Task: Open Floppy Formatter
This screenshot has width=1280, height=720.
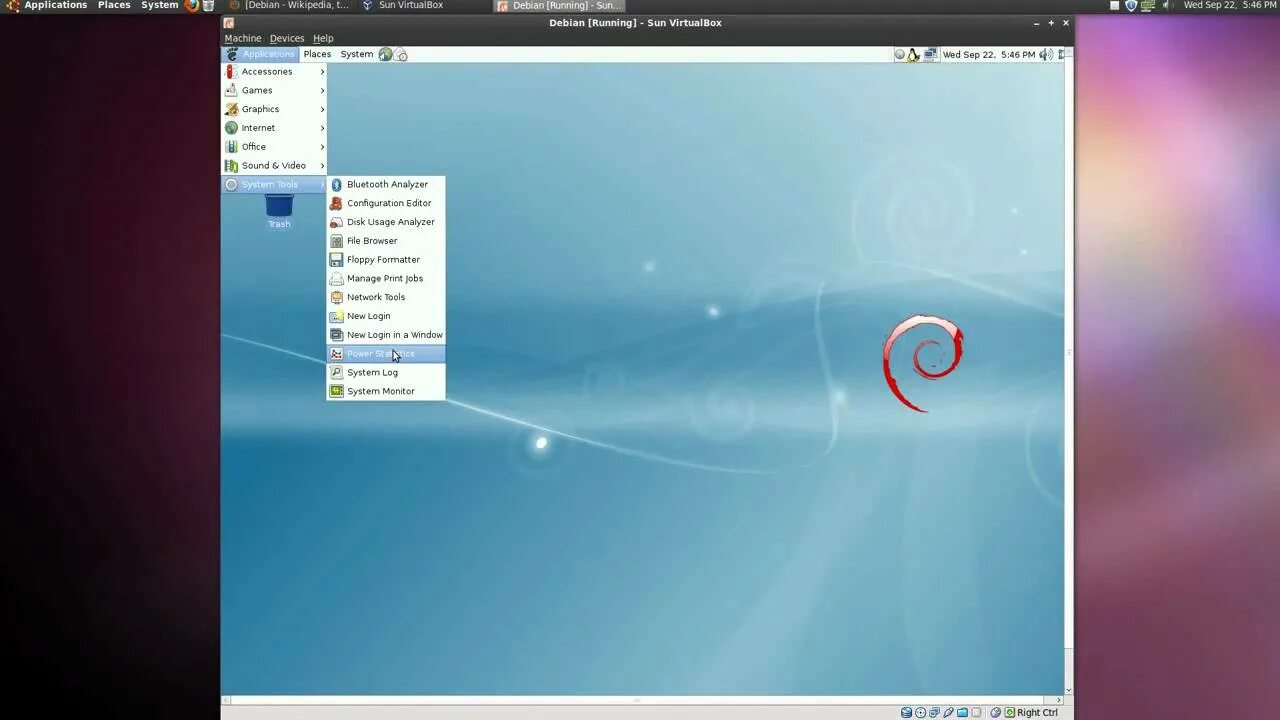Action: pos(386,260)
